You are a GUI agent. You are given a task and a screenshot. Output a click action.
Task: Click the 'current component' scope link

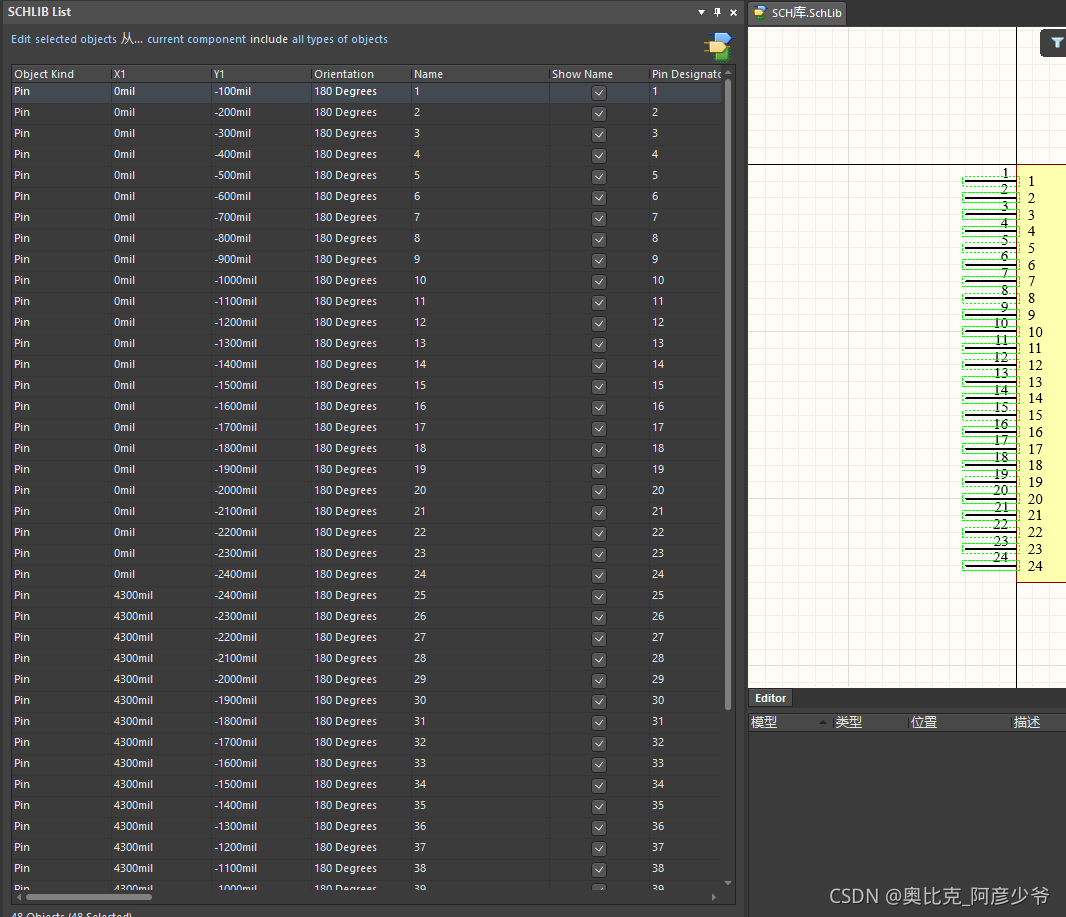tap(196, 40)
